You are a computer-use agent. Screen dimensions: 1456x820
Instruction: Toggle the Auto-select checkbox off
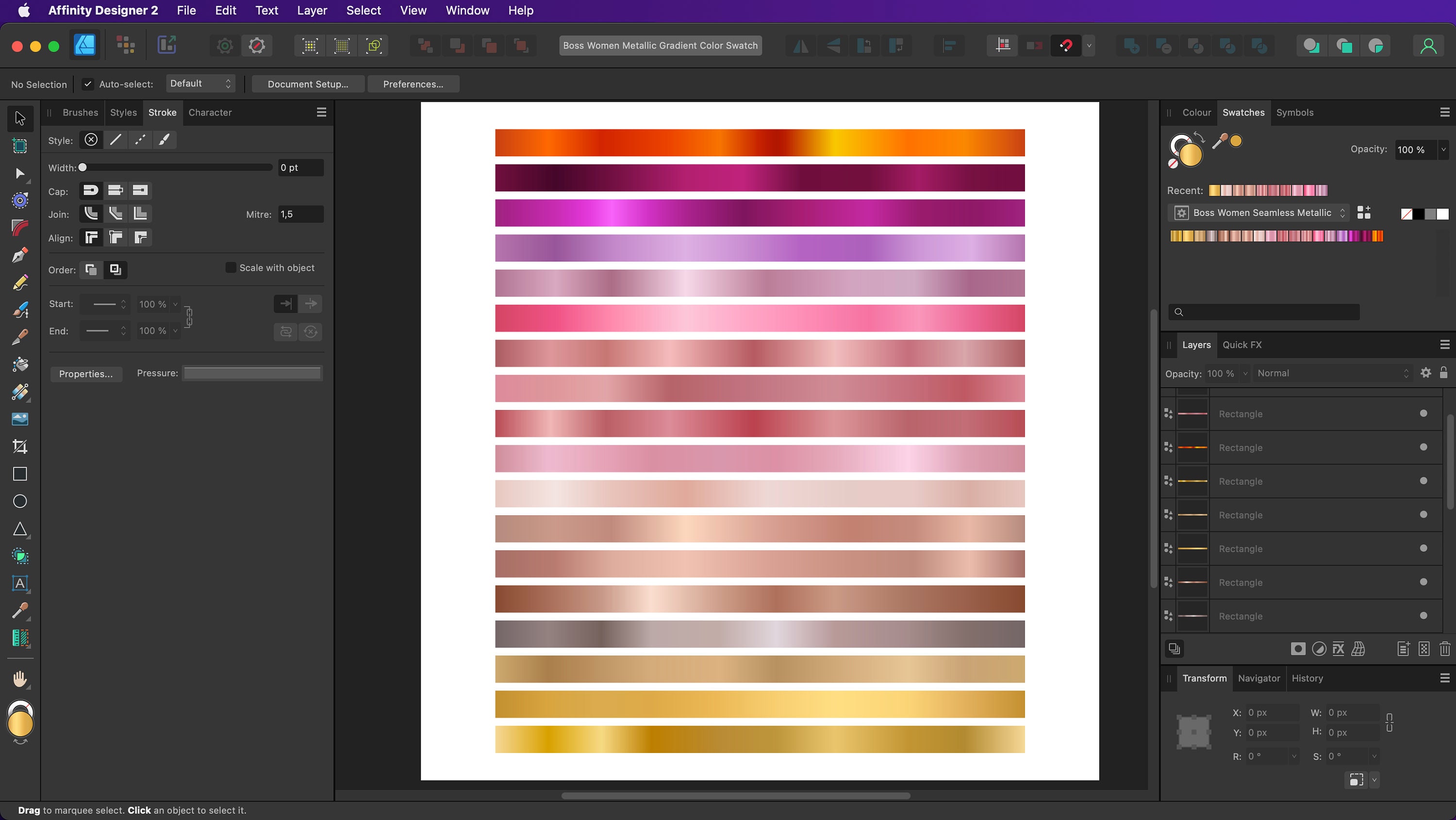(x=88, y=83)
